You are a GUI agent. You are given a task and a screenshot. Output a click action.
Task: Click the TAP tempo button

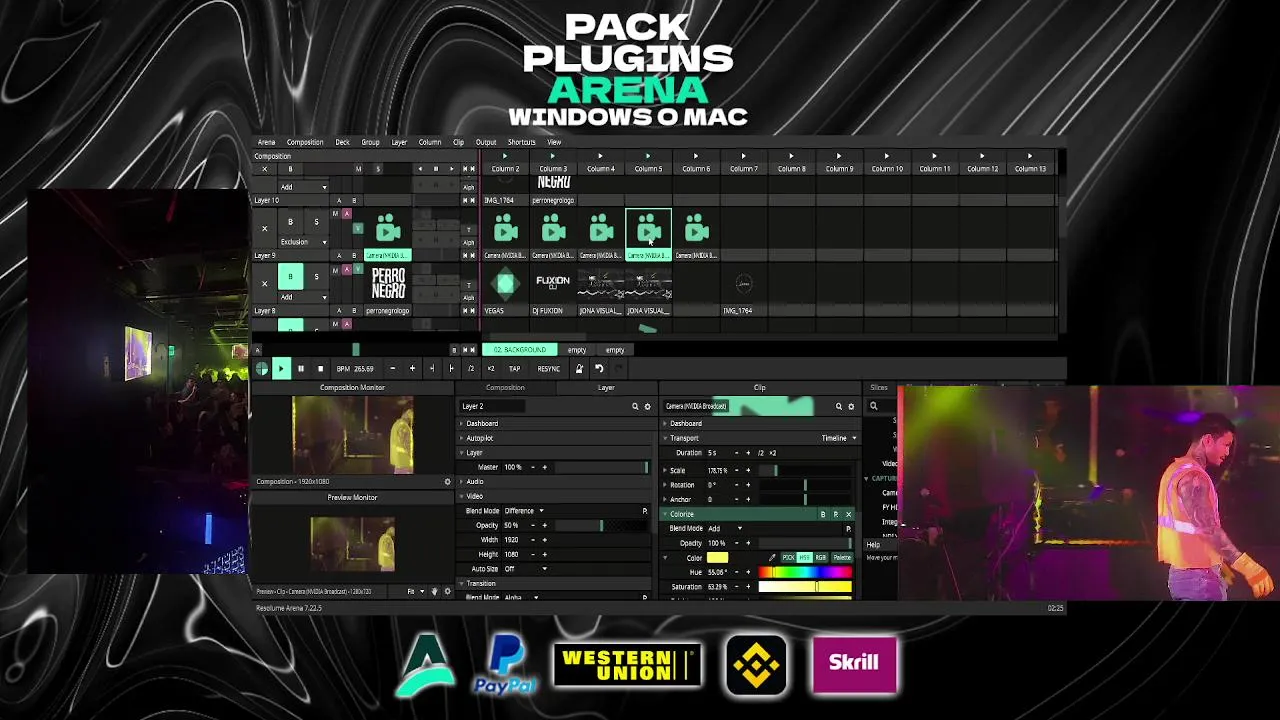pyautogui.click(x=514, y=369)
